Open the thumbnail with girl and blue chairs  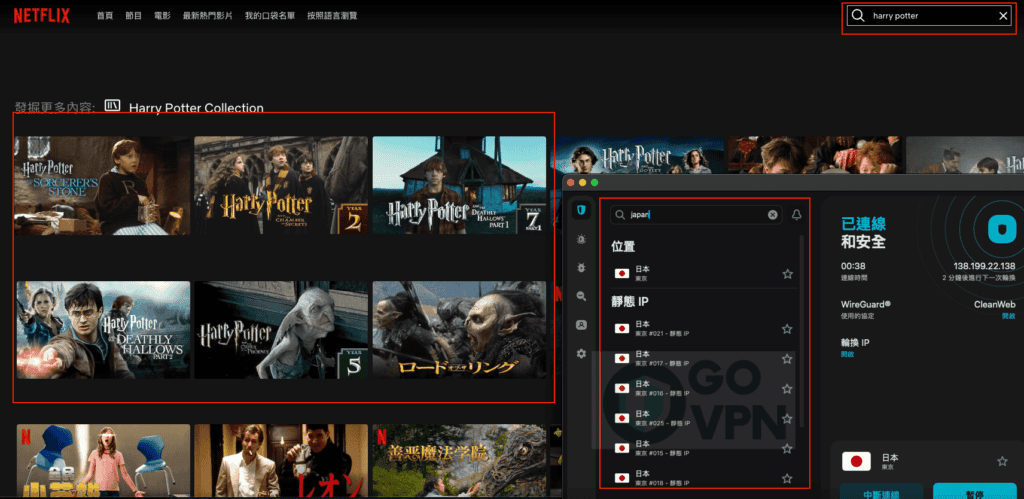103,461
